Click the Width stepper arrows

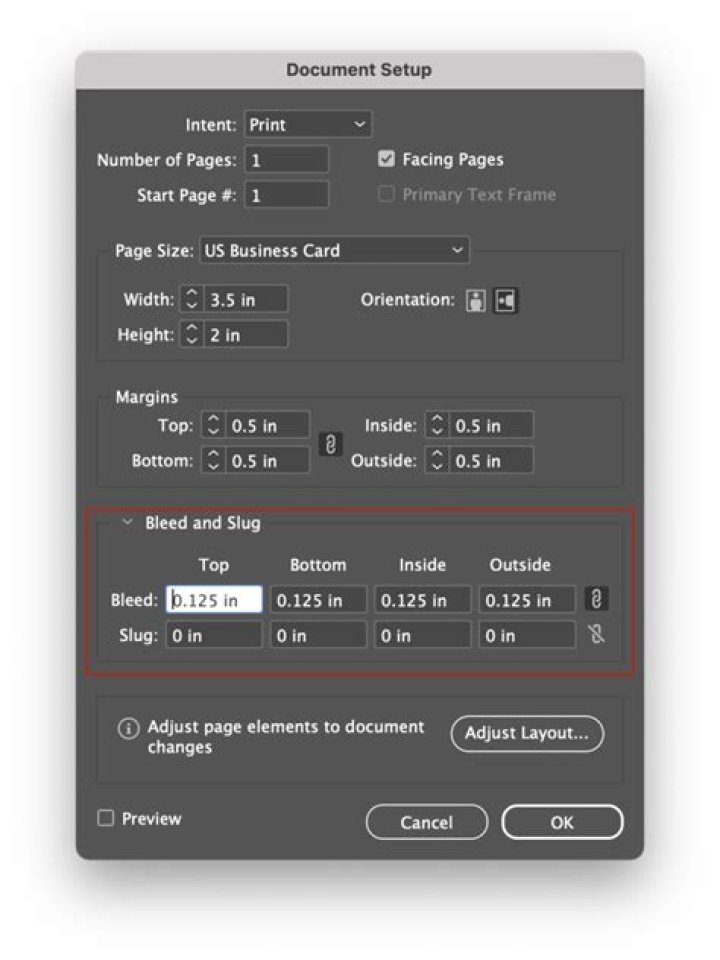192,299
